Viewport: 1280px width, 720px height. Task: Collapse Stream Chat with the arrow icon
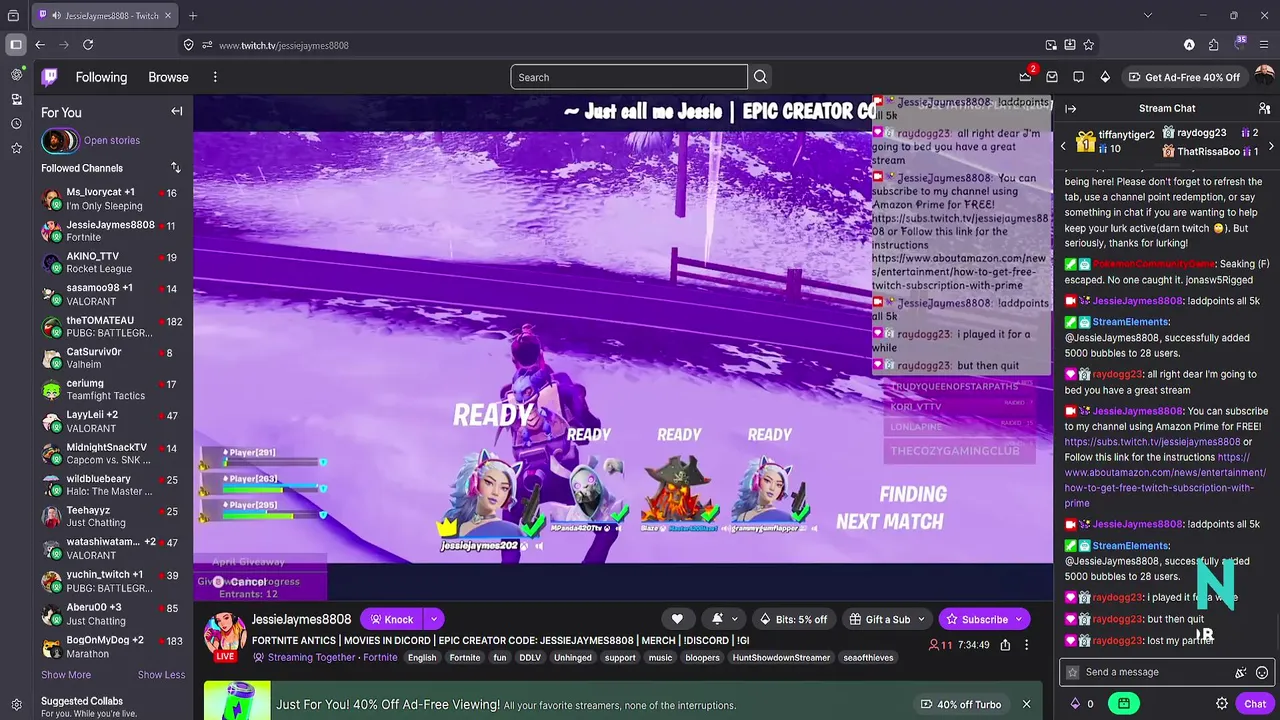(1071, 108)
